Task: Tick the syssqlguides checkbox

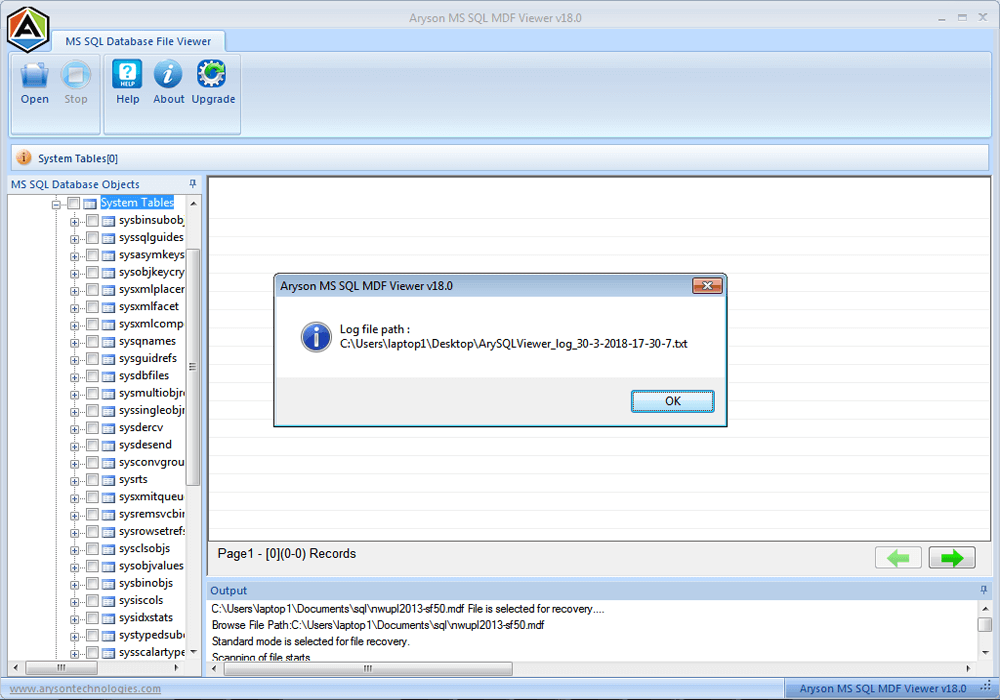Action: click(92, 238)
